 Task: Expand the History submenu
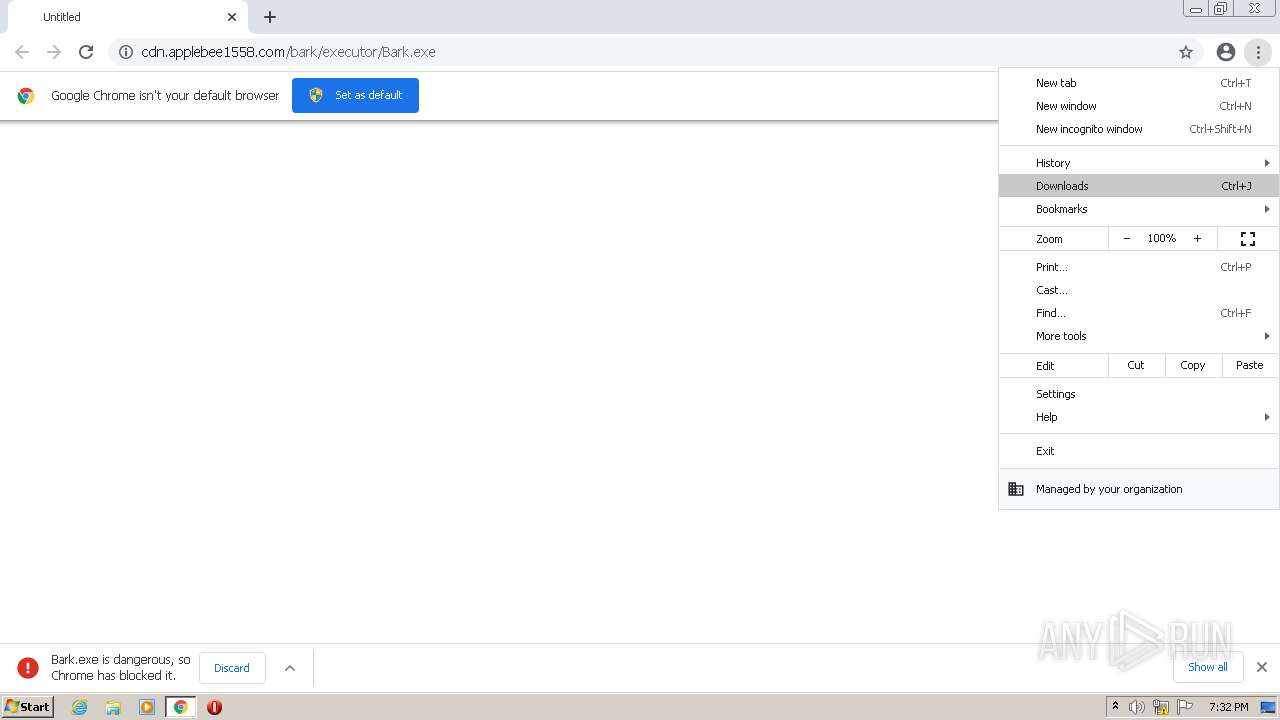[x=1139, y=163]
